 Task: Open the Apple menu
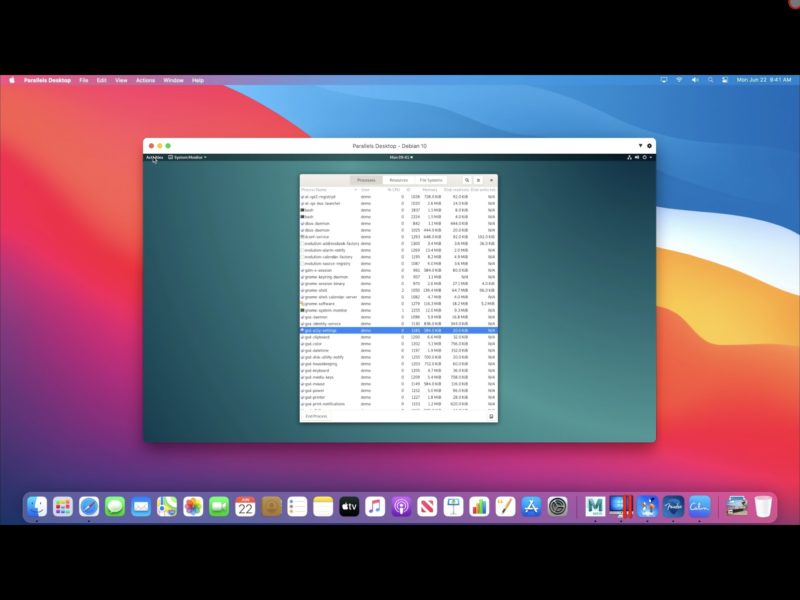click(12, 80)
